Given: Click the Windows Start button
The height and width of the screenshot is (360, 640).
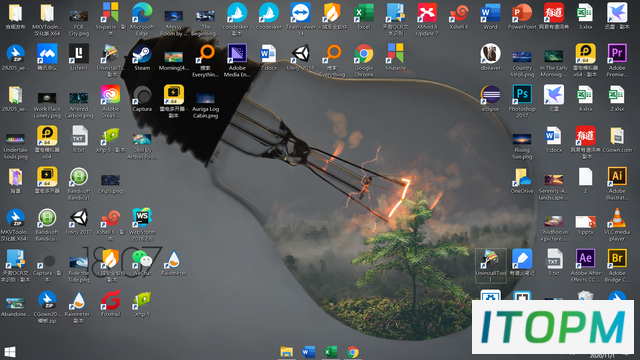Looking at the screenshot, I should tap(10, 352).
